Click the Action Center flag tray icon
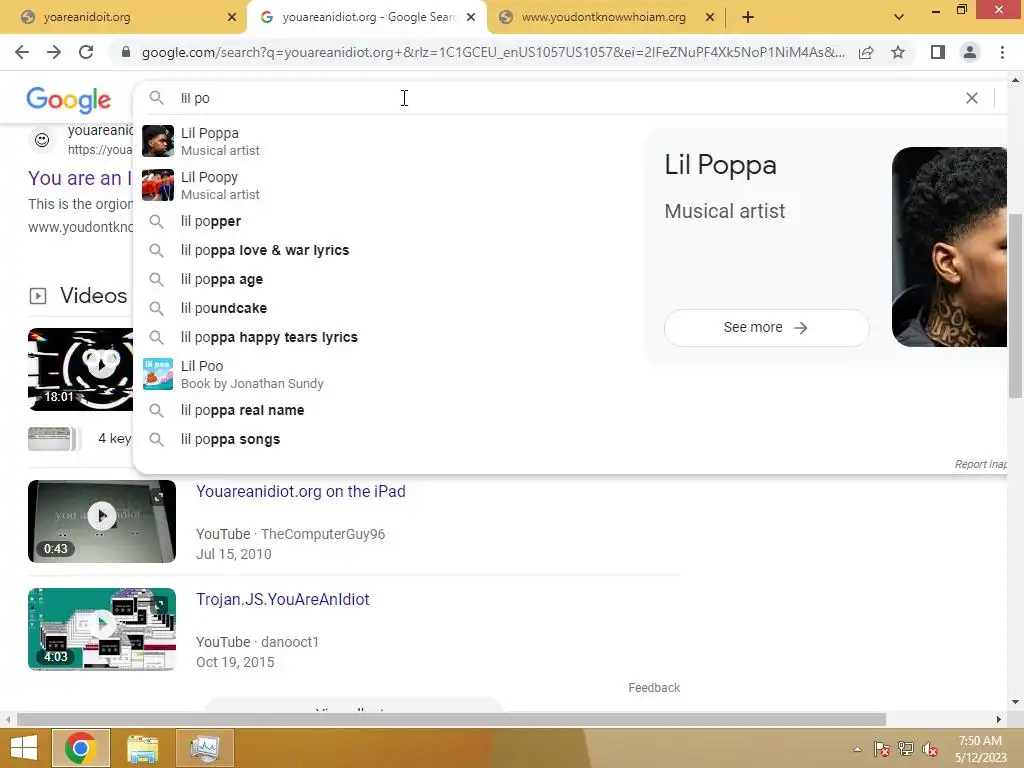The width and height of the screenshot is (1024, 768). pyautogui.click(x=882, y=749)
